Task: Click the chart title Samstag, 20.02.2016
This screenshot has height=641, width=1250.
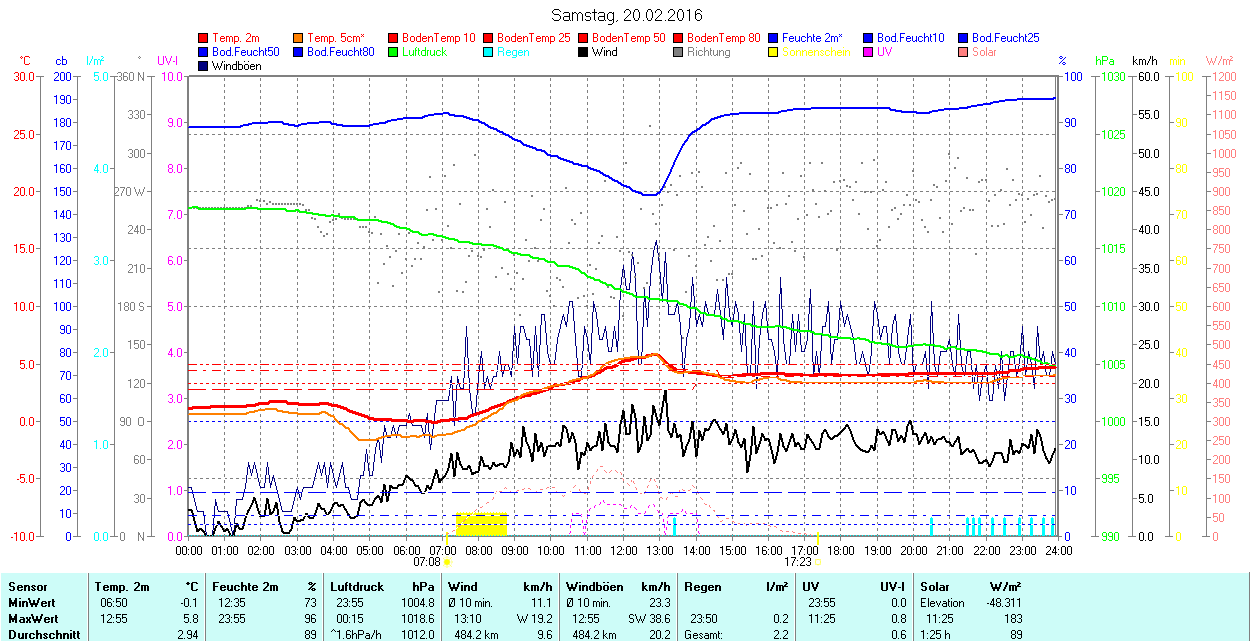Action: coord(627,15)
